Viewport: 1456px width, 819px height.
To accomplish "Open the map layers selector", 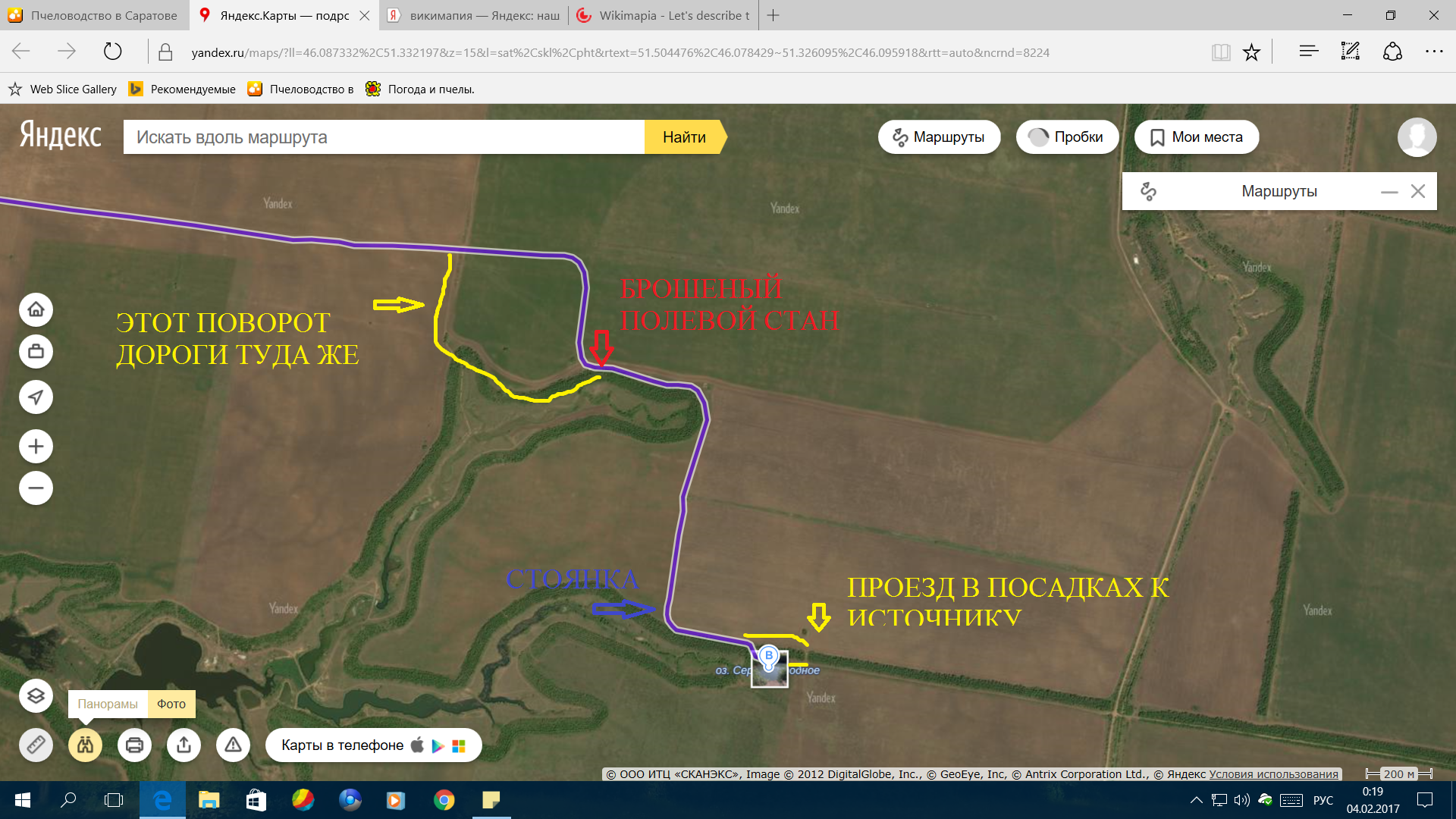I will (36, 695).
